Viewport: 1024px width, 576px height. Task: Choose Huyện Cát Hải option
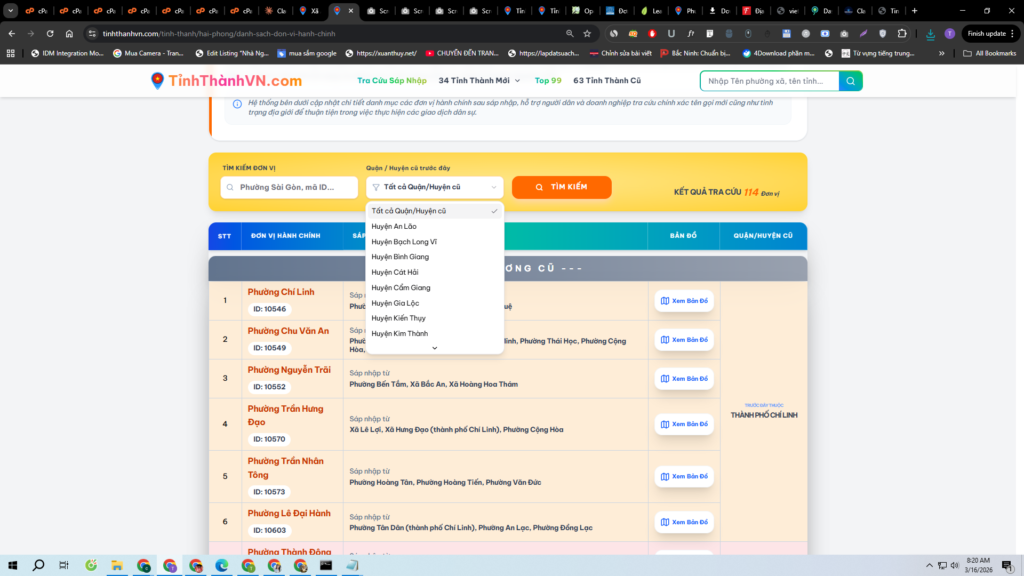pos(394,272)
